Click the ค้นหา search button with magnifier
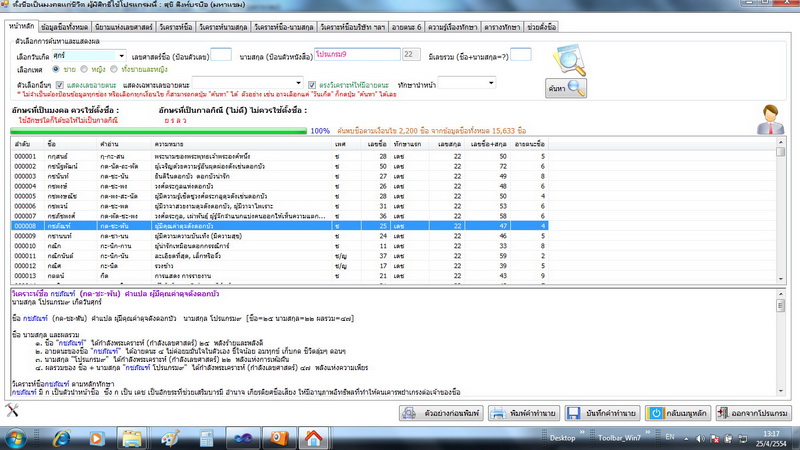Screen dimensions: 800x450 coord(566,88)
